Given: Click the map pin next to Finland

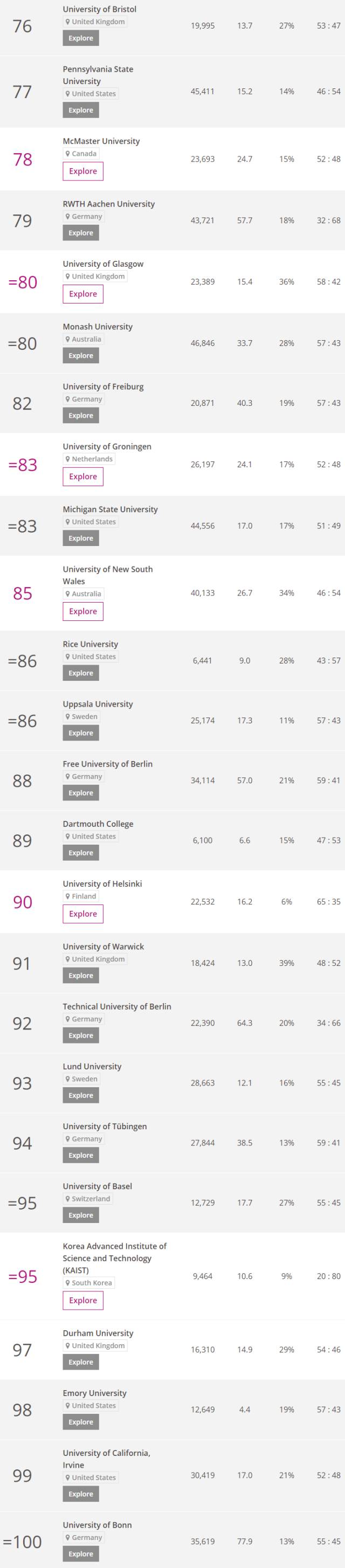Looking at the screenshot, I should [x=68, y=896].
